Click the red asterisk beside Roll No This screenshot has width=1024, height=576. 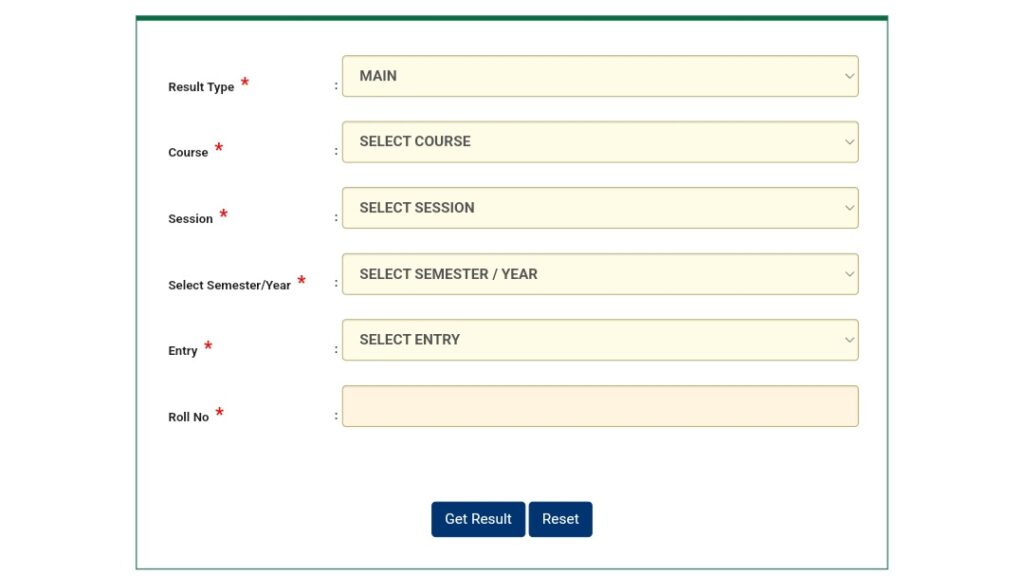[219, 412]
